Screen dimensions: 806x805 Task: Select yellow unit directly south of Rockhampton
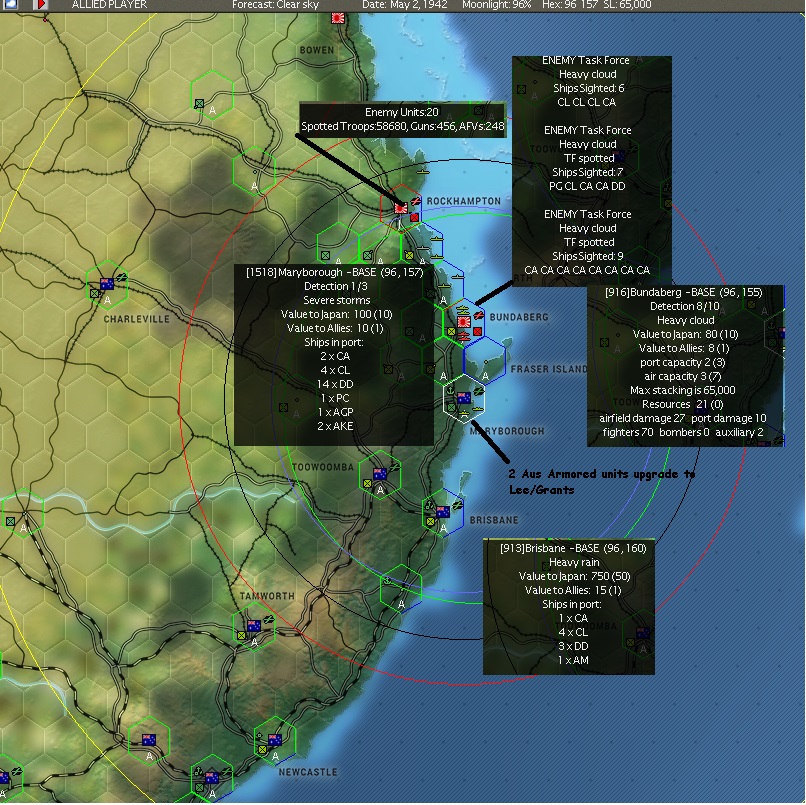(409, 255)
